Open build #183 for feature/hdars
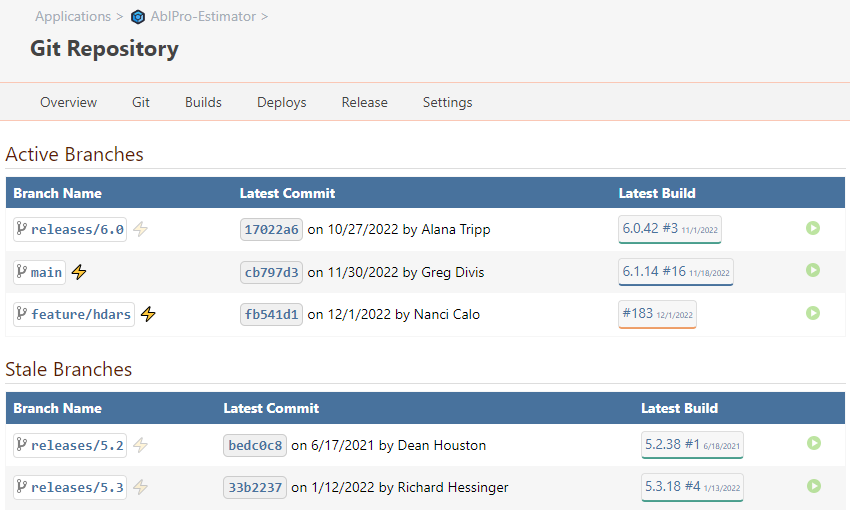 click(x=657, y=314)
